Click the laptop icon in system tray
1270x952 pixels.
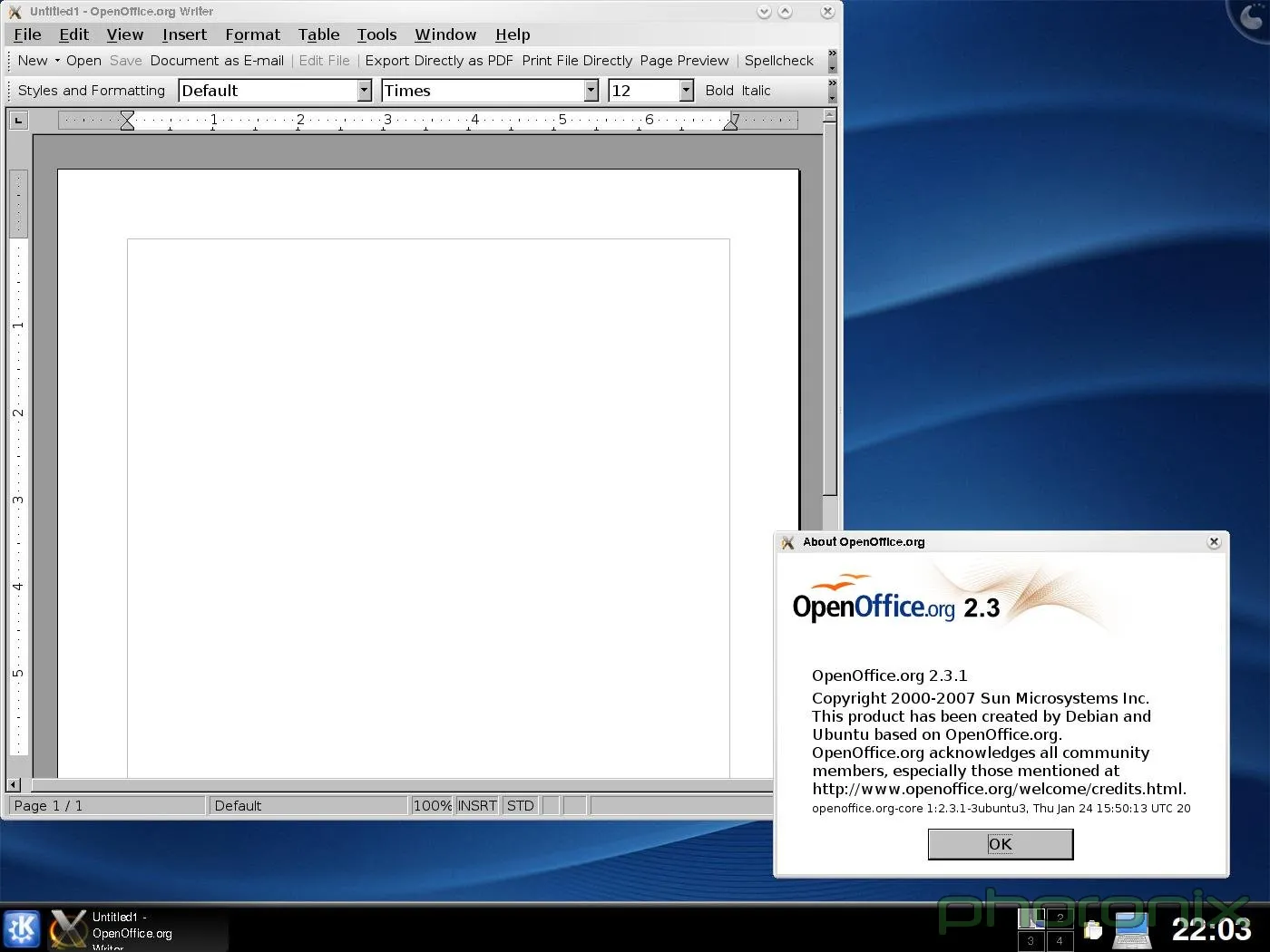(x=1132, y=930)
